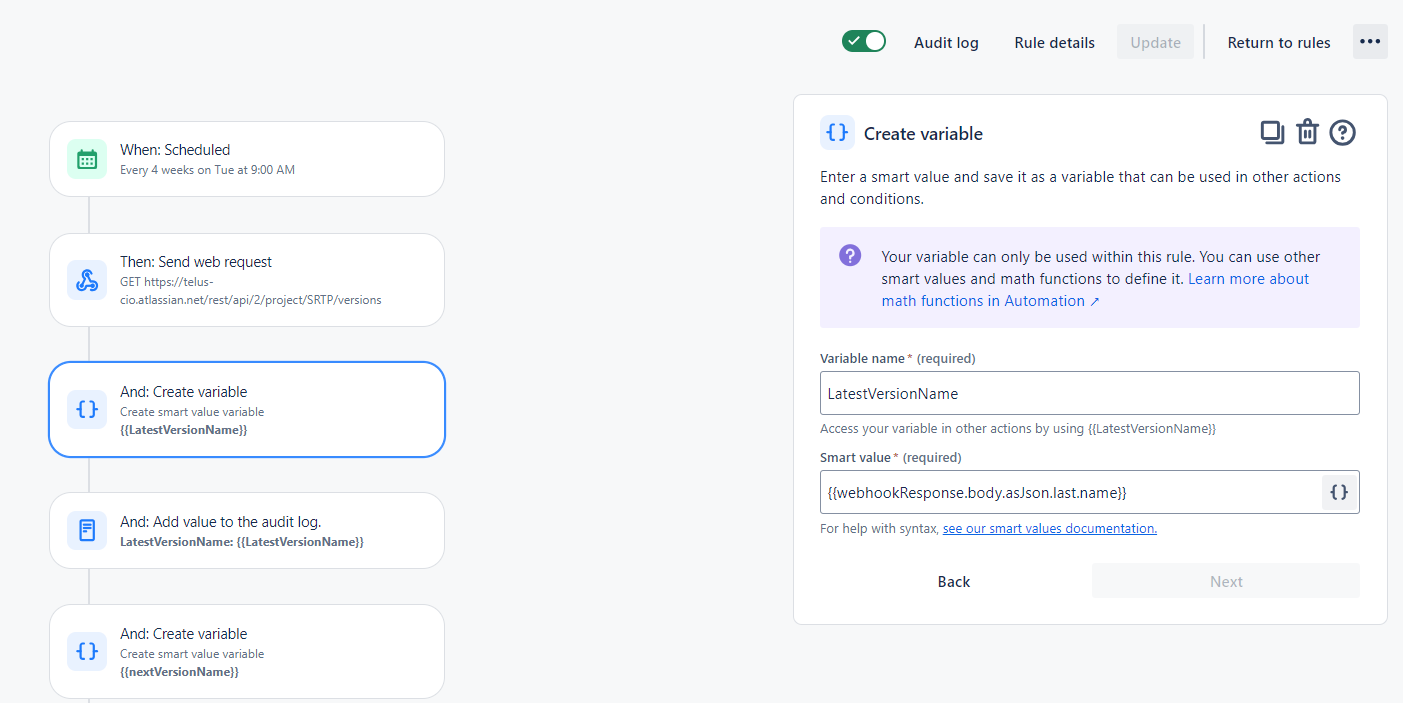This screenshot has height=703, width=1403.
Task: Click the audit log document icon
Action: (x=87, y=530)
